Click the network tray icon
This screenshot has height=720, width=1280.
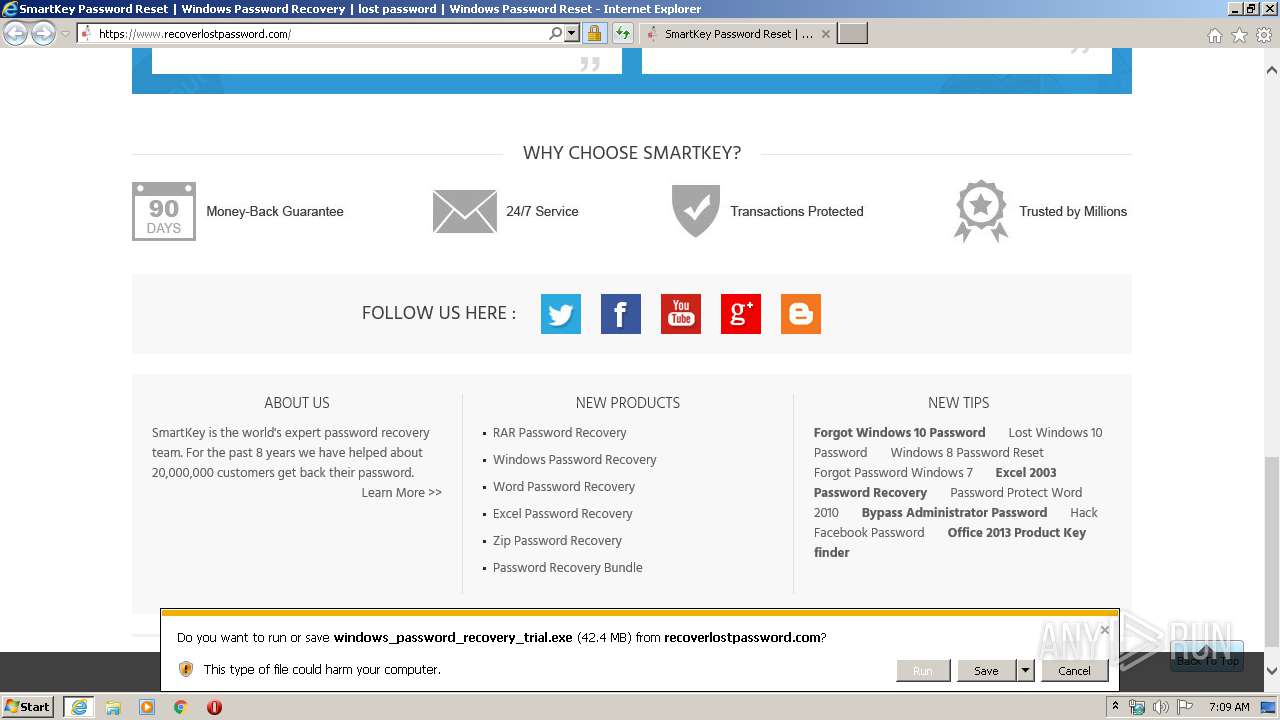pyautogui.click(x=1137, y=707)
